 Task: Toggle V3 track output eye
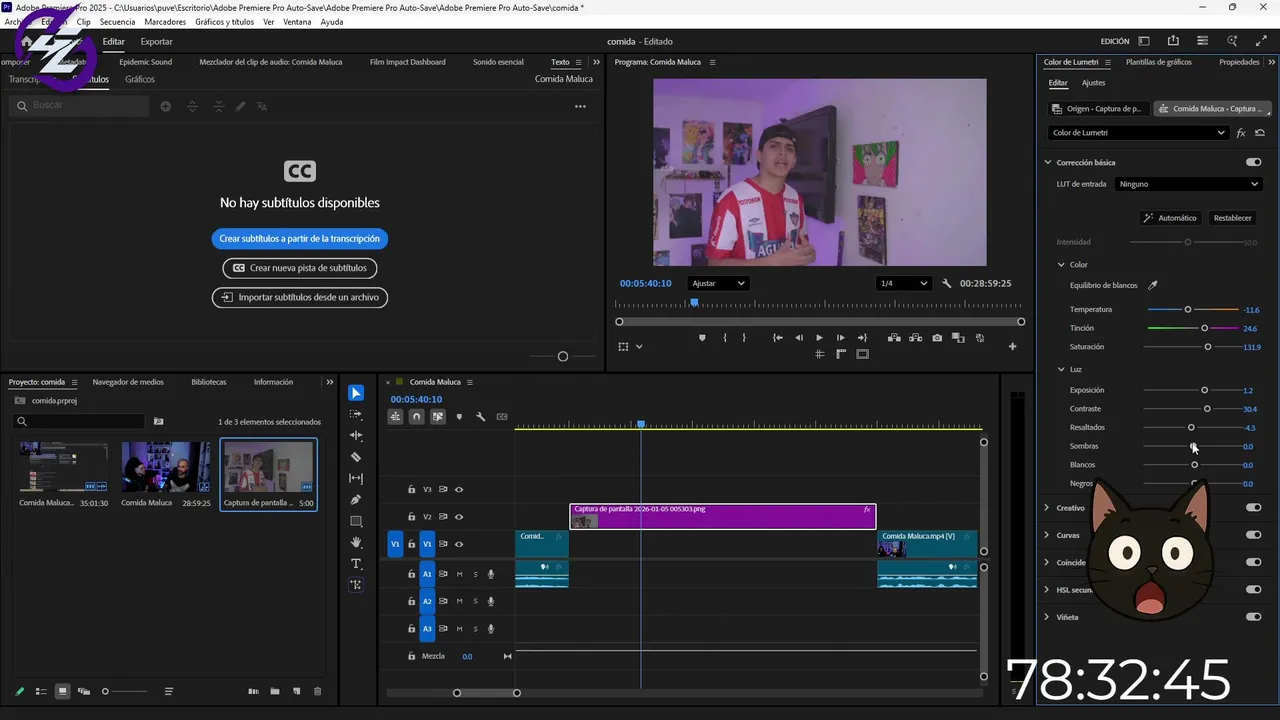pyautogui.click(x=459, y=490)
